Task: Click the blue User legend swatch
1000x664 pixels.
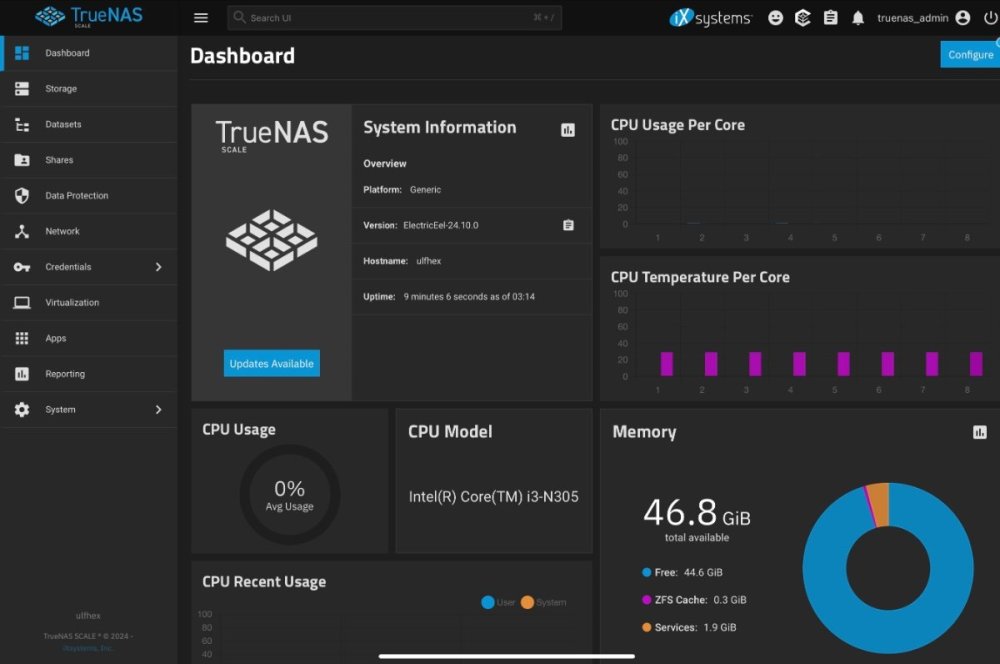Action: [488, 602]
